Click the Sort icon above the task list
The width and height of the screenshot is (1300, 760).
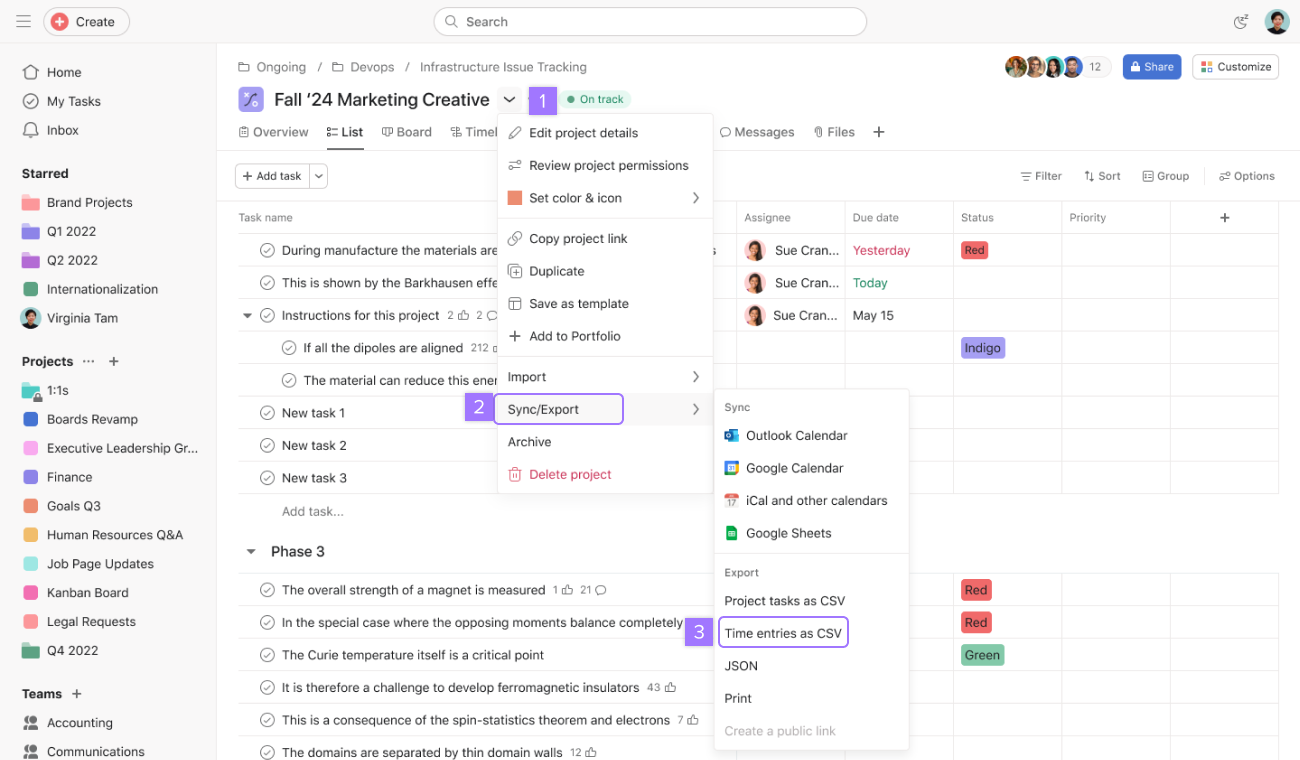[x=1089, y=175]
